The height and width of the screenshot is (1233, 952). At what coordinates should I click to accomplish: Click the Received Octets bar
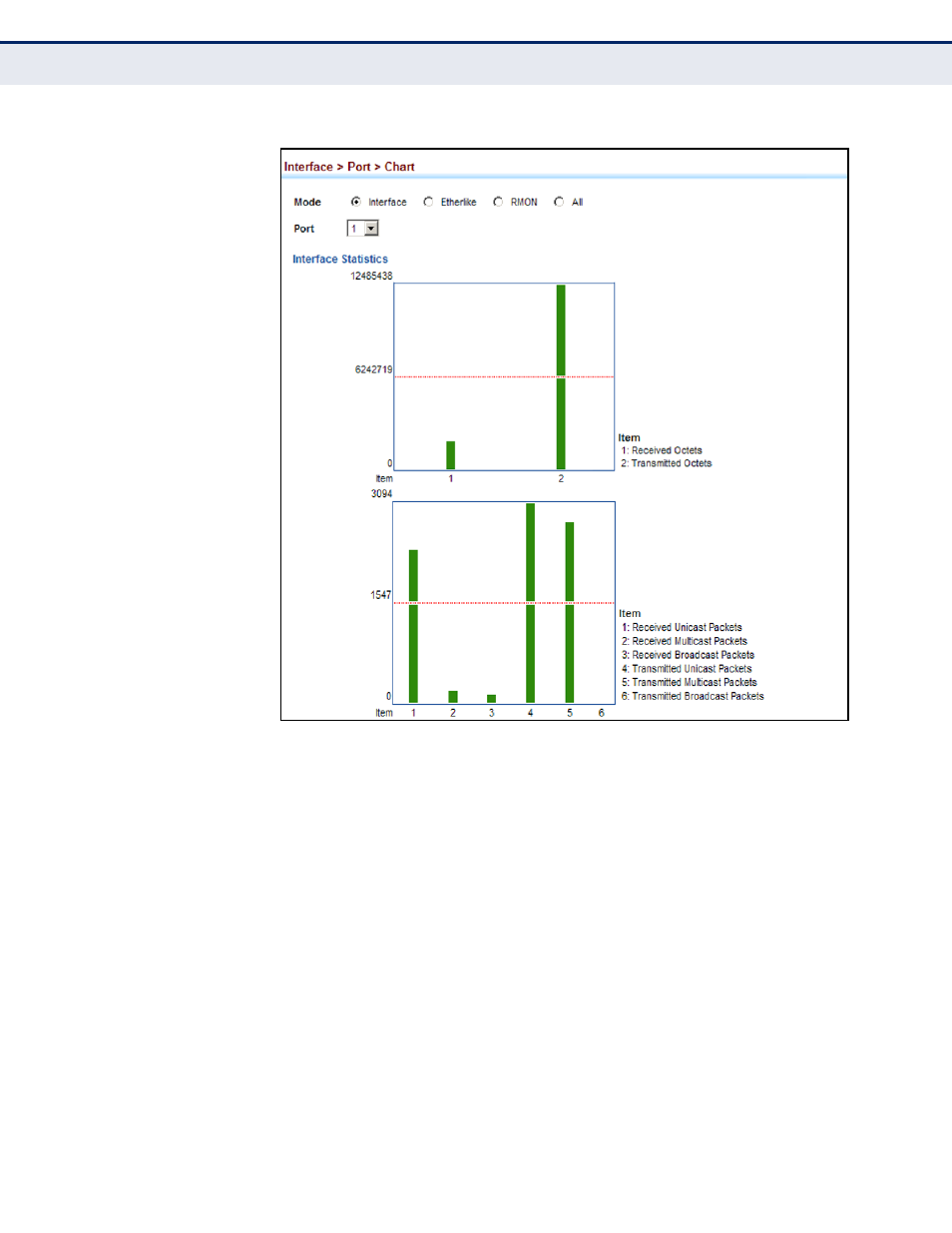pyautogui.click(x=451, y=455)
